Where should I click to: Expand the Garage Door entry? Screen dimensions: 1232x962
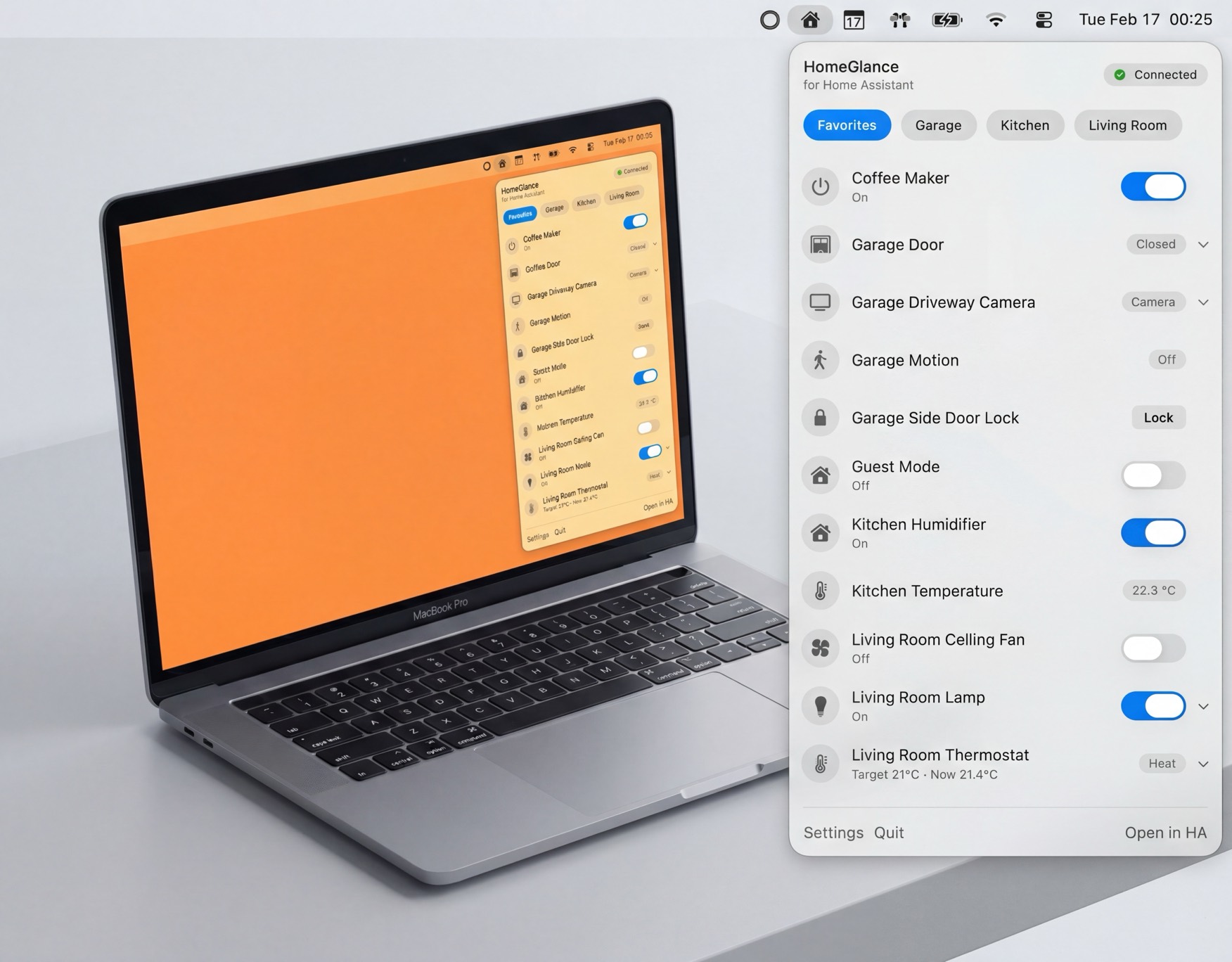pos(1203,244)
